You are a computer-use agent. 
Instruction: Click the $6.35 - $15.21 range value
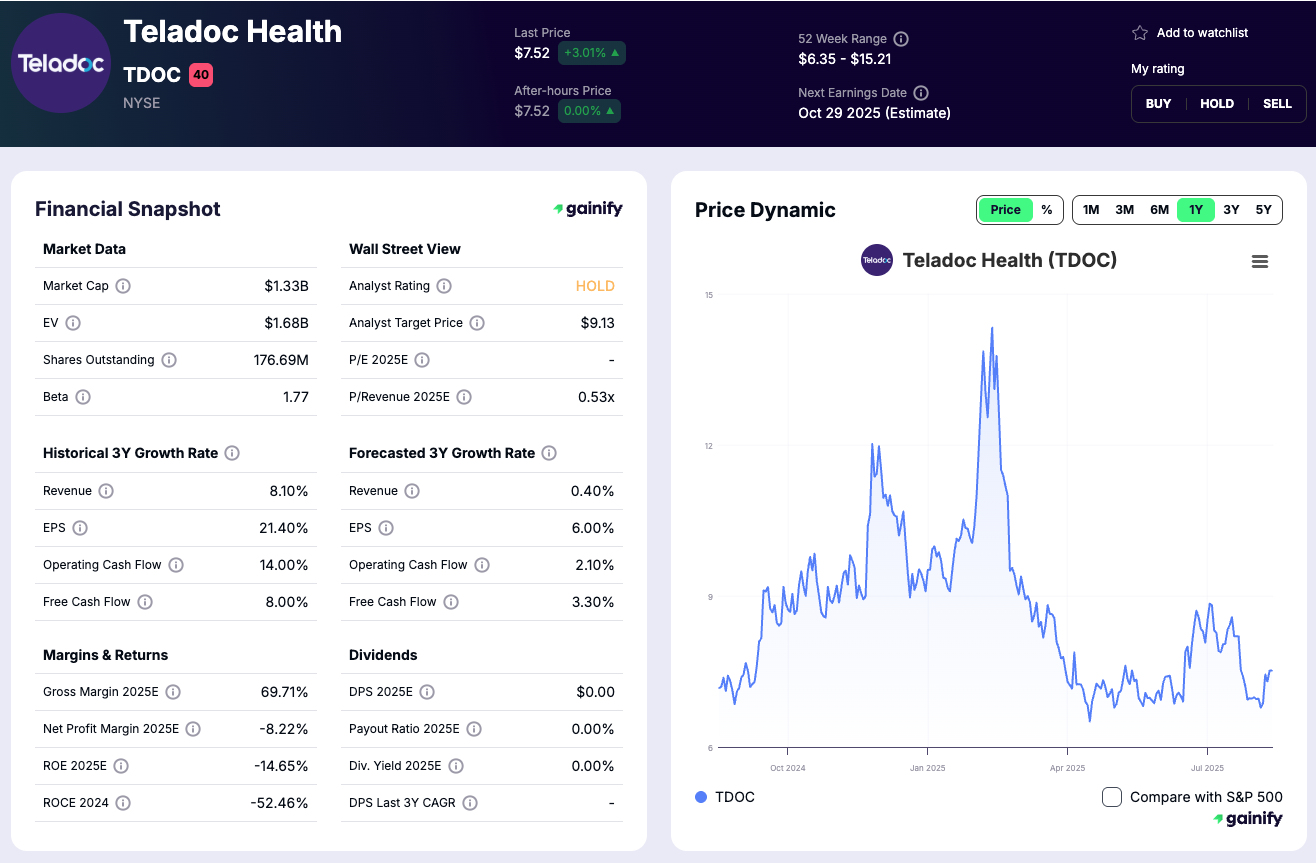click(x=844, y=59)
